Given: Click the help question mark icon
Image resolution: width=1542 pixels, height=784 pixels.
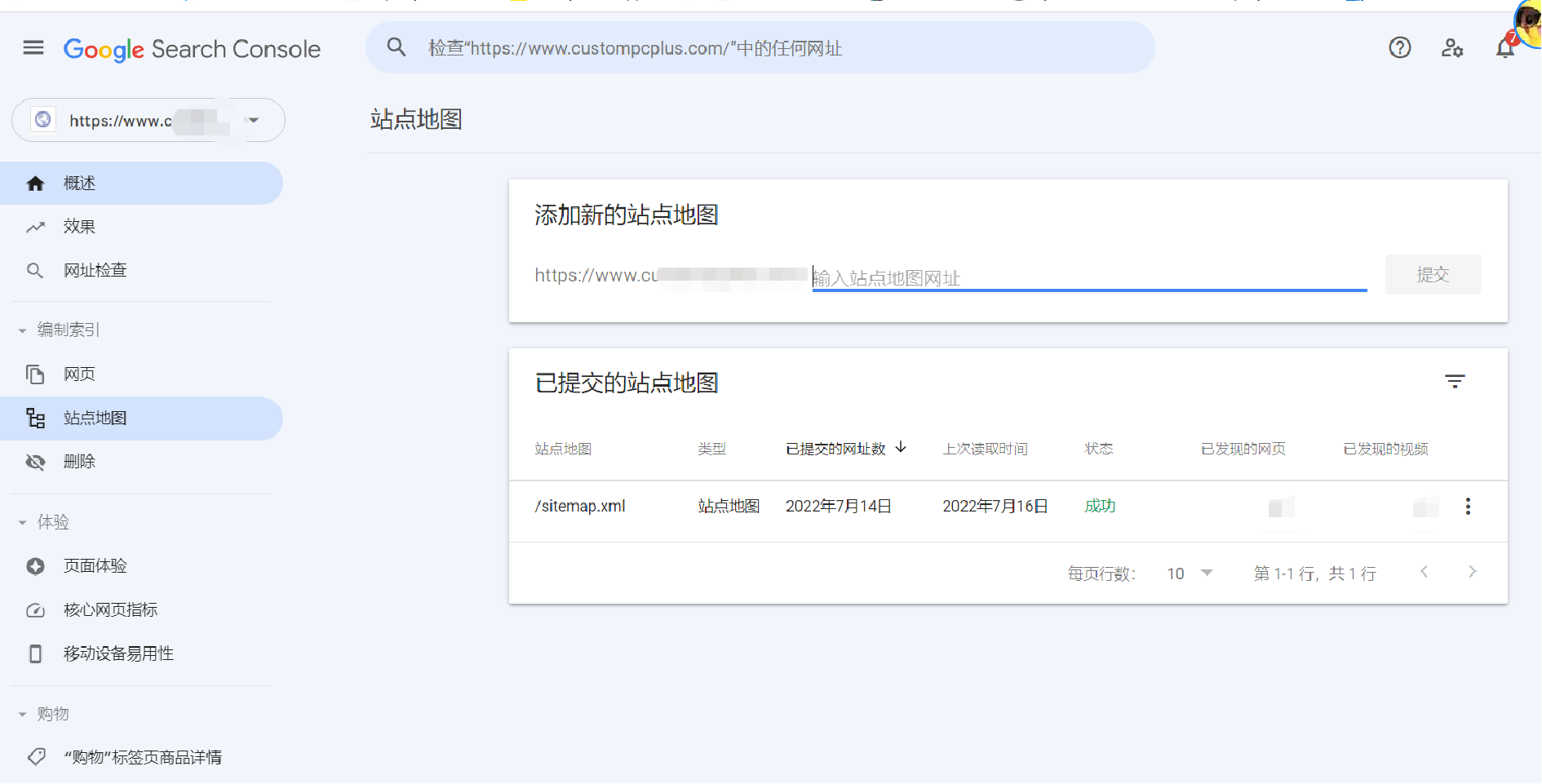Looking at the screenshot, I should coord(1399,48).
